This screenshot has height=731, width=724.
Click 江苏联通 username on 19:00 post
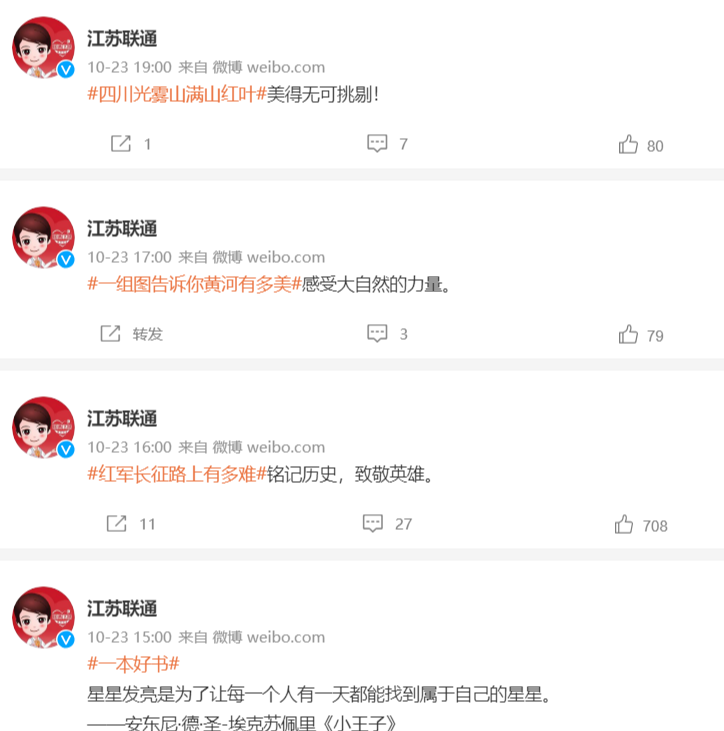122,39
